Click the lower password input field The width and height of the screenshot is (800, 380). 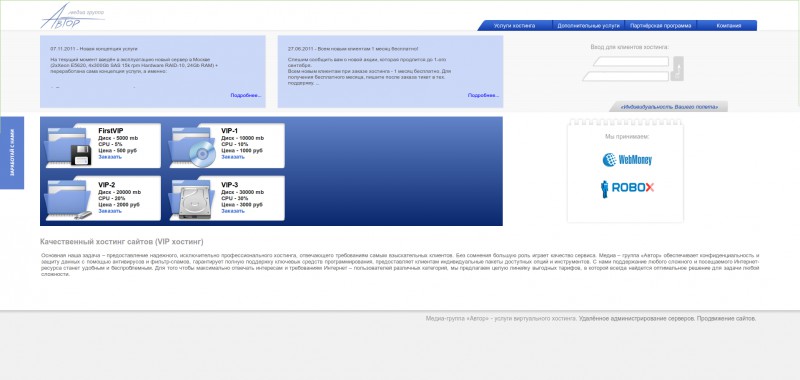coord(626,77)
